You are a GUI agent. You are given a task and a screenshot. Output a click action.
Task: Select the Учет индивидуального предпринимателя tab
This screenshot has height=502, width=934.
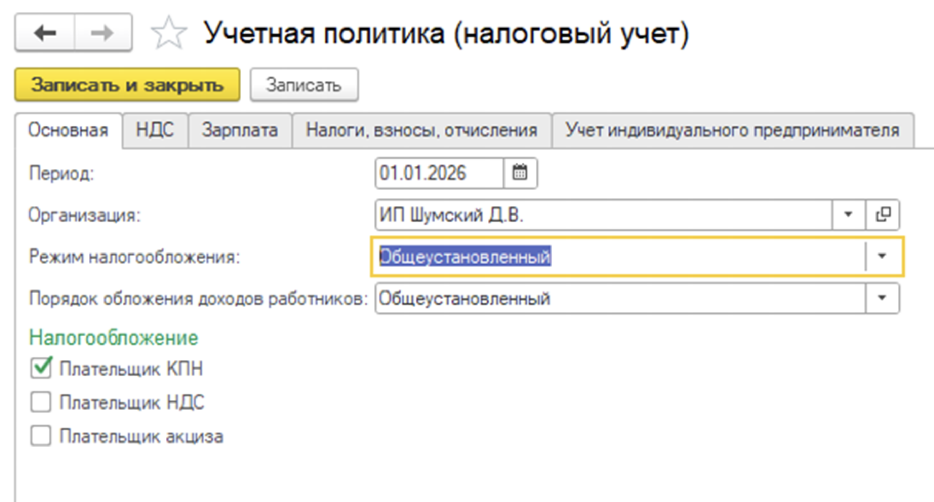pyautogui.click(x=732, y=130)
